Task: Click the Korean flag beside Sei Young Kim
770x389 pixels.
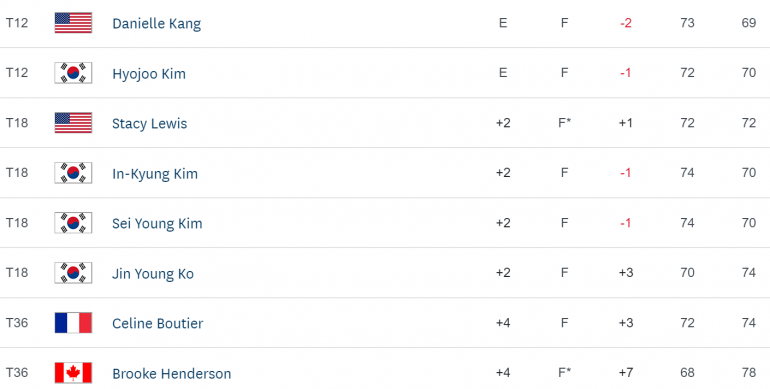Action: (x=73, y=223)
